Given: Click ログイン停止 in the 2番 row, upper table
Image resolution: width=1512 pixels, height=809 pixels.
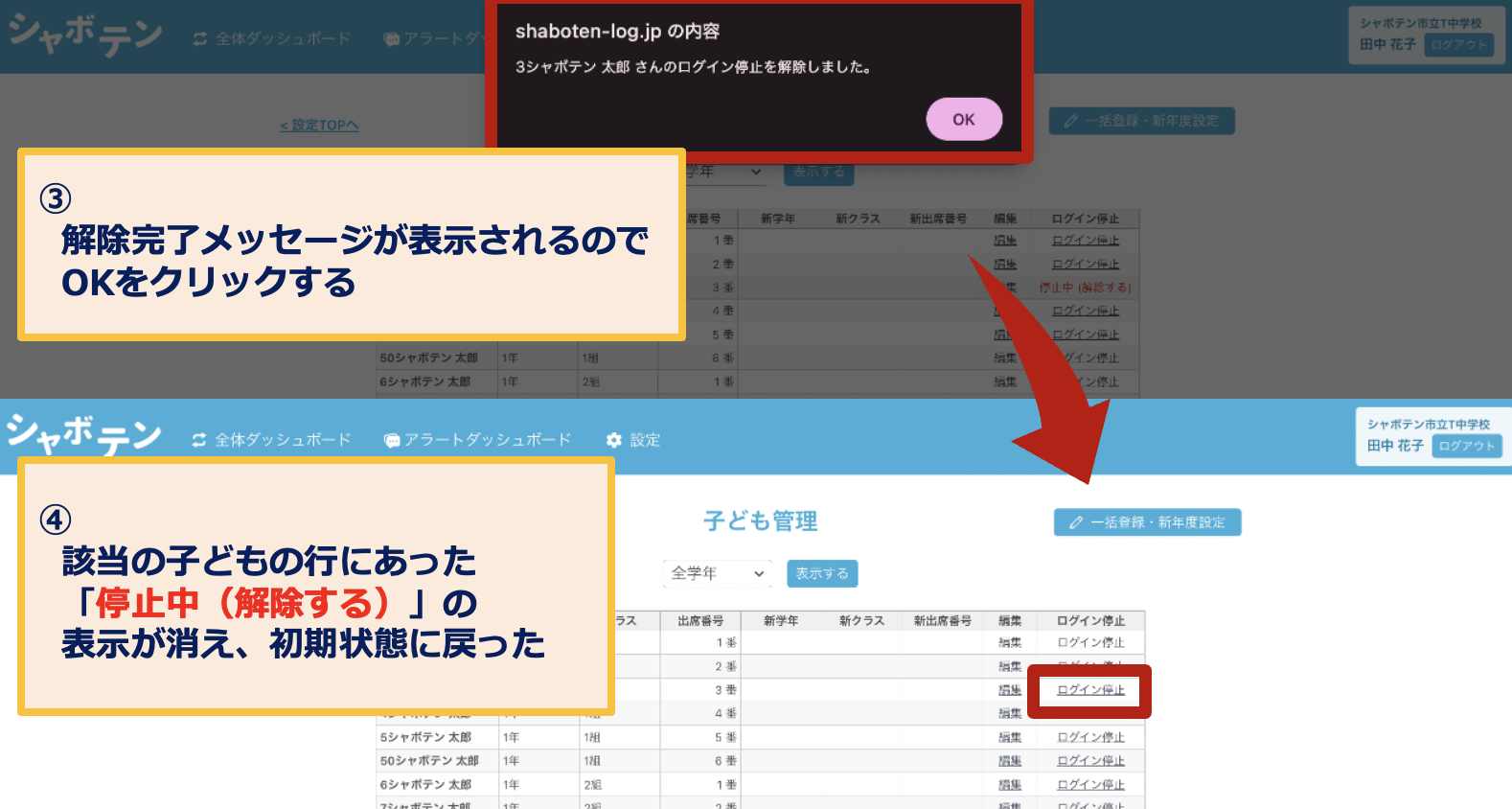Looking at the screenshot, I should (x=1086, y=264).
